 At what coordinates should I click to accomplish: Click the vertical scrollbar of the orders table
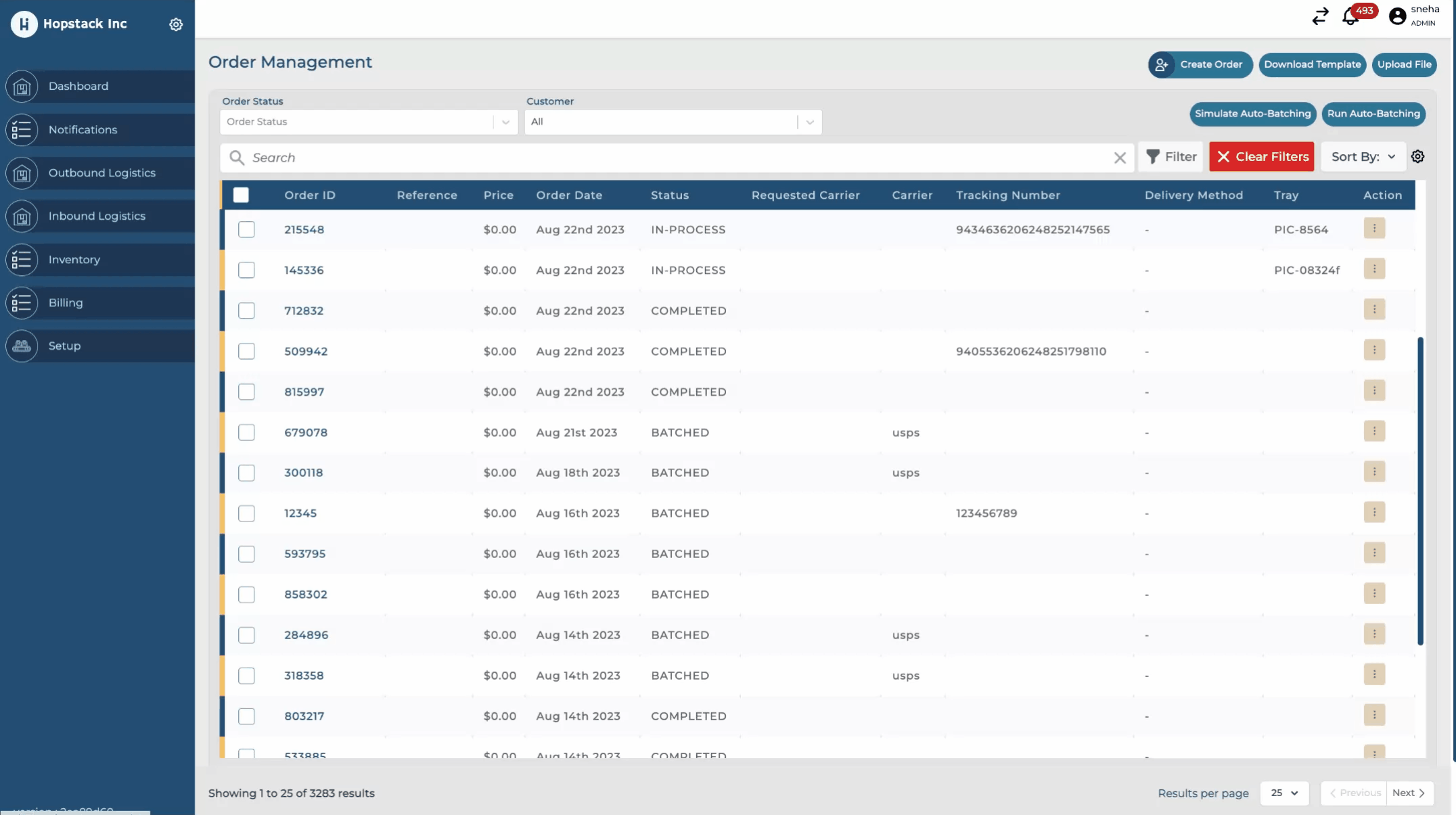1420,490
